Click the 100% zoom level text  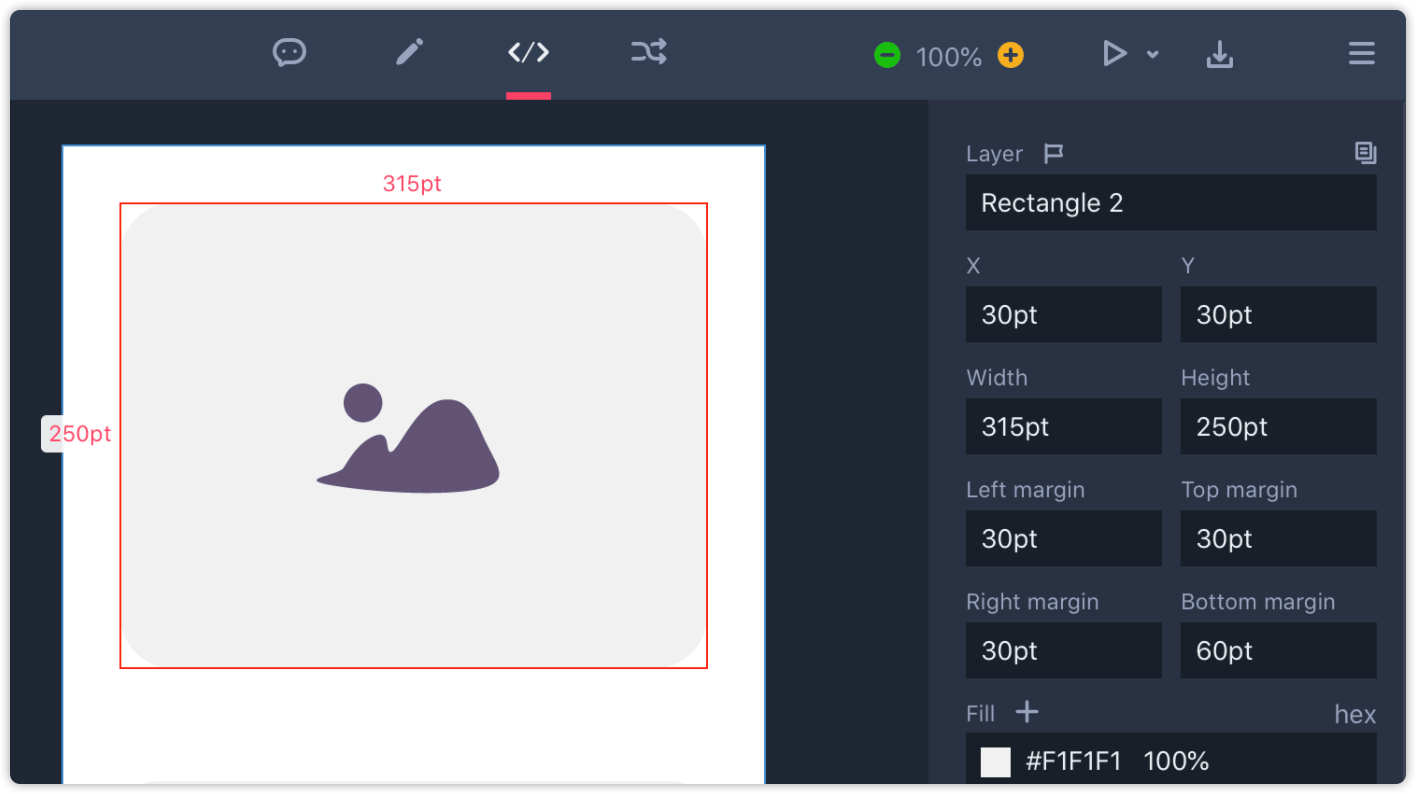point(949,57)
